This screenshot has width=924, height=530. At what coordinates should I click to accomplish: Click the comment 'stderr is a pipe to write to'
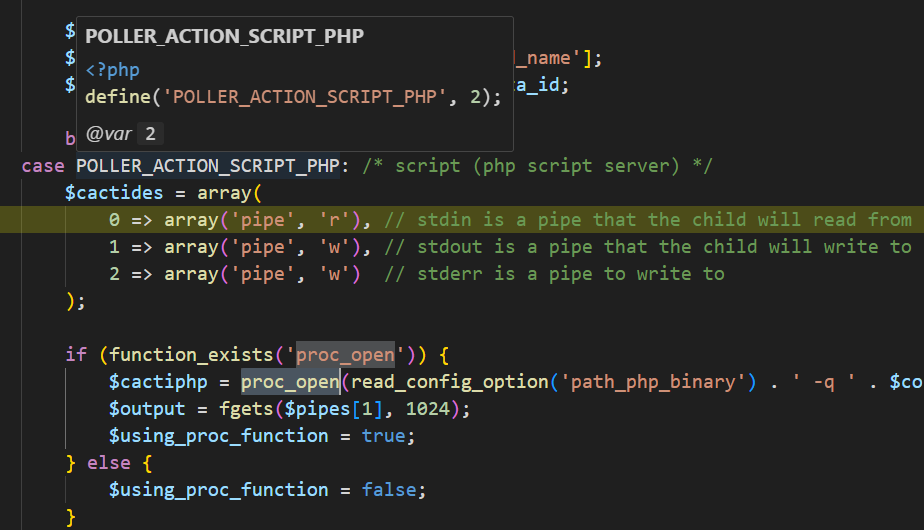click(x=555, y=274)
